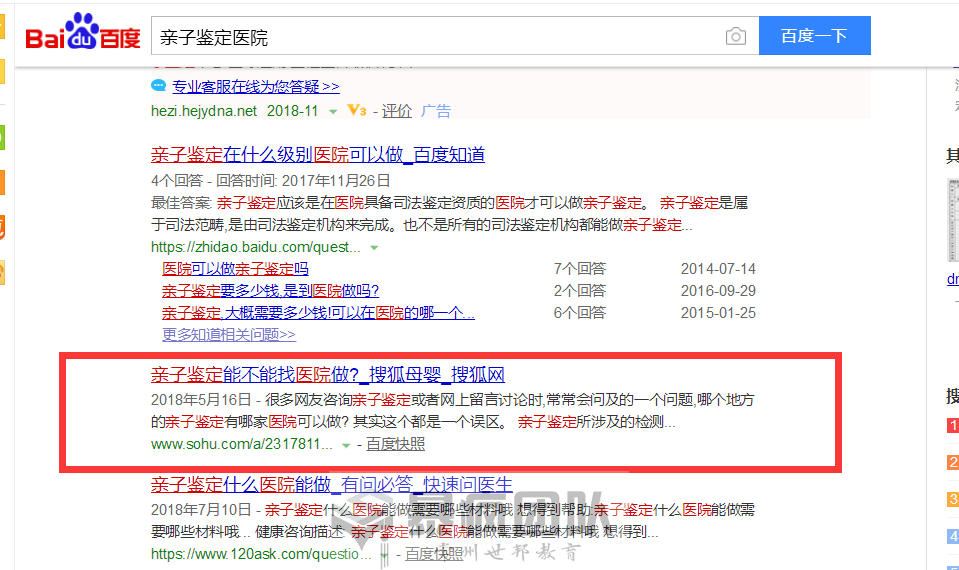Click hezi.hejydna.net domain text
The image size is (959, 570).
click(204, 111)
